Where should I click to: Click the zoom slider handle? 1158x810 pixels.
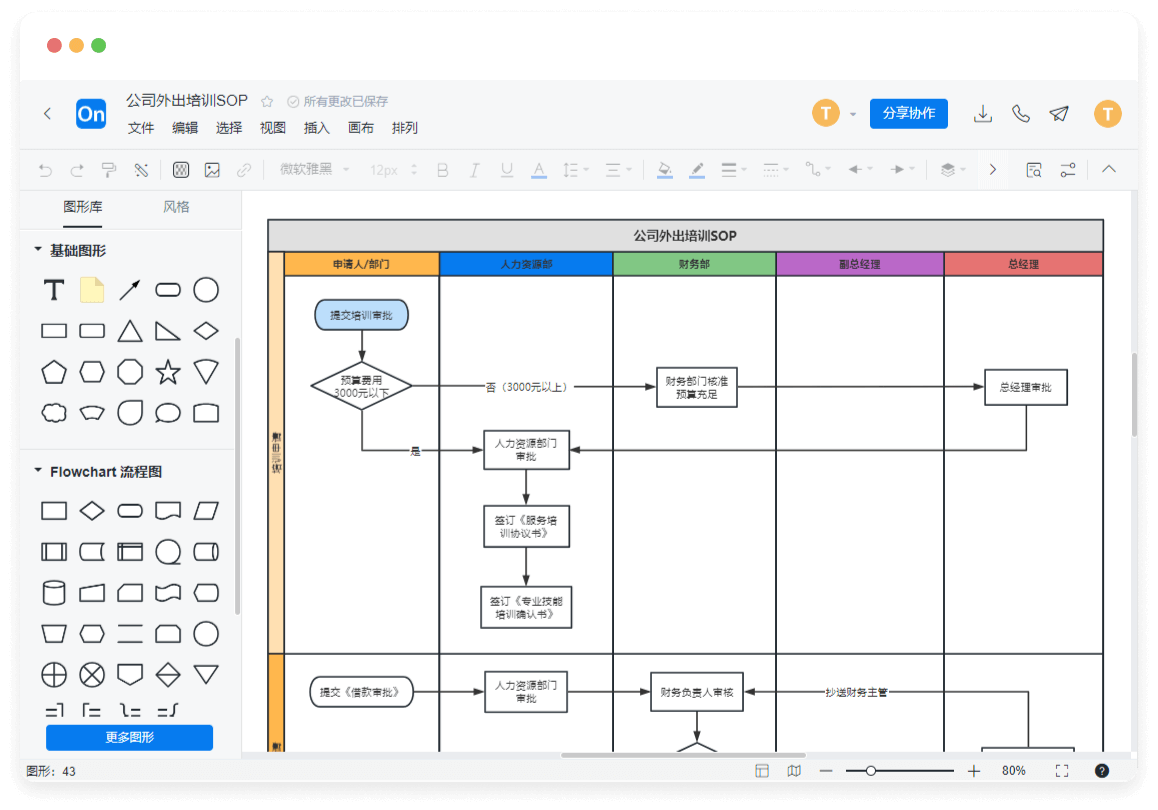click(871, 771)
